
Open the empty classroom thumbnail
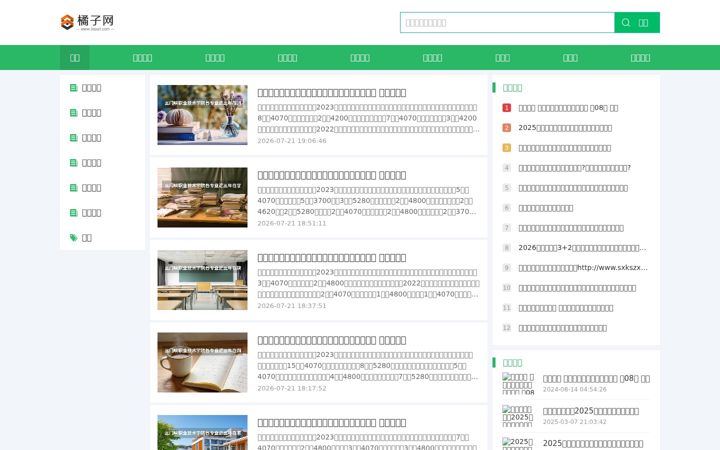(x=202, y=280)
